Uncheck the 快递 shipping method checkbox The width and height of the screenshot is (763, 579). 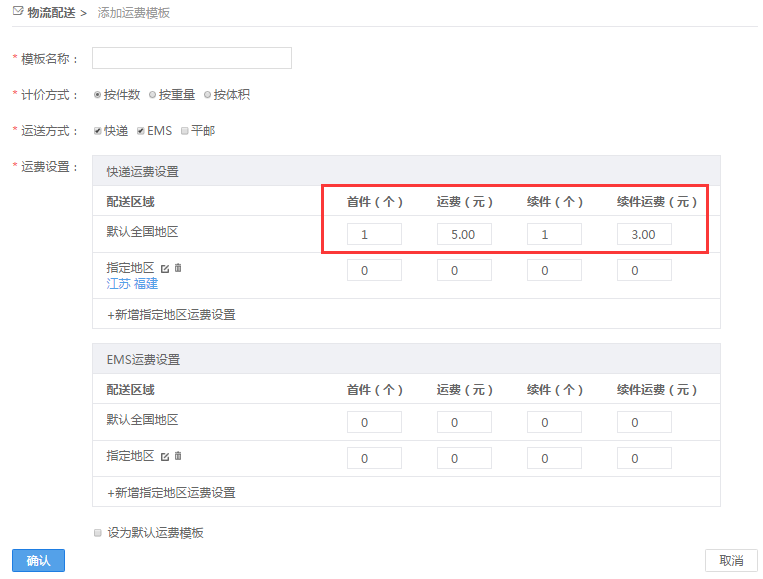coord(97,131)
